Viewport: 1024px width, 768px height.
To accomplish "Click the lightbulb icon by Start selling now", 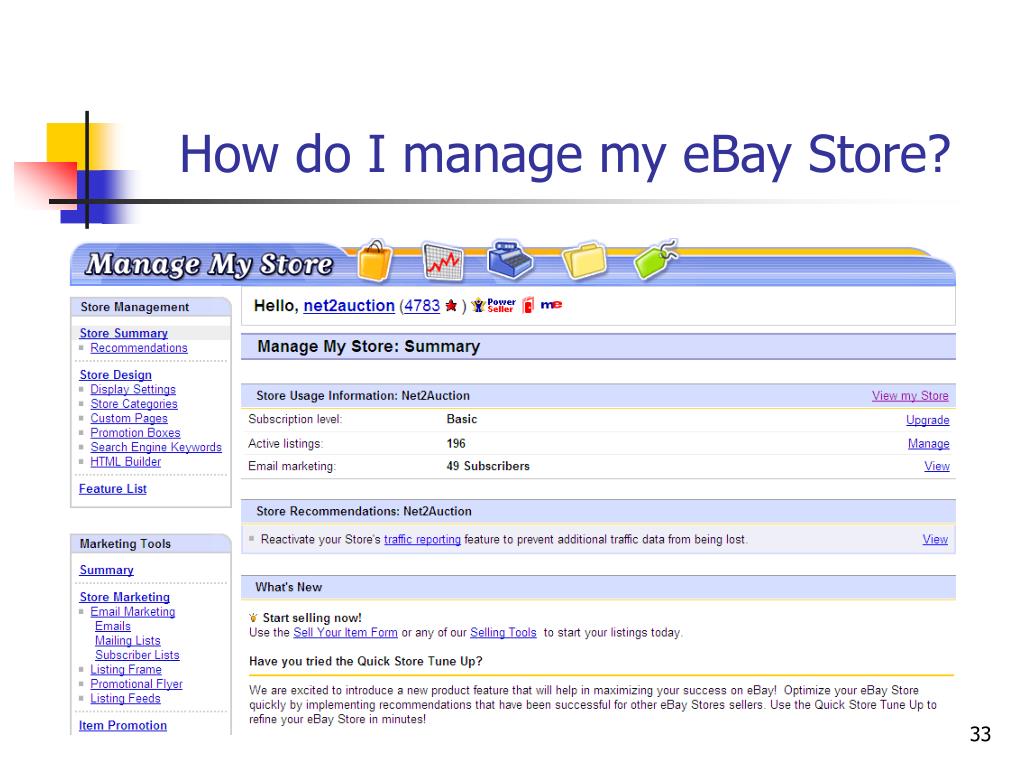I will click(x=253, y=618).
